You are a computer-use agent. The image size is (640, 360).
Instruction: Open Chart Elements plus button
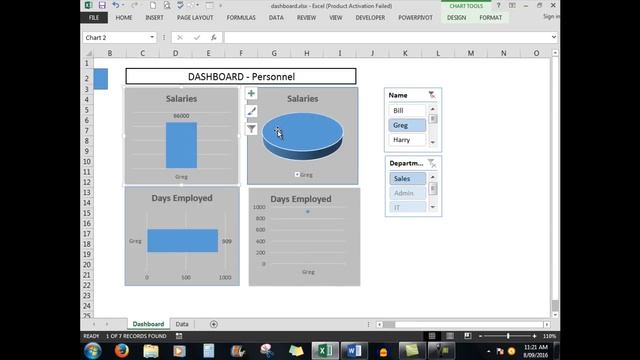pyautogui.click(x=251, y=93)
